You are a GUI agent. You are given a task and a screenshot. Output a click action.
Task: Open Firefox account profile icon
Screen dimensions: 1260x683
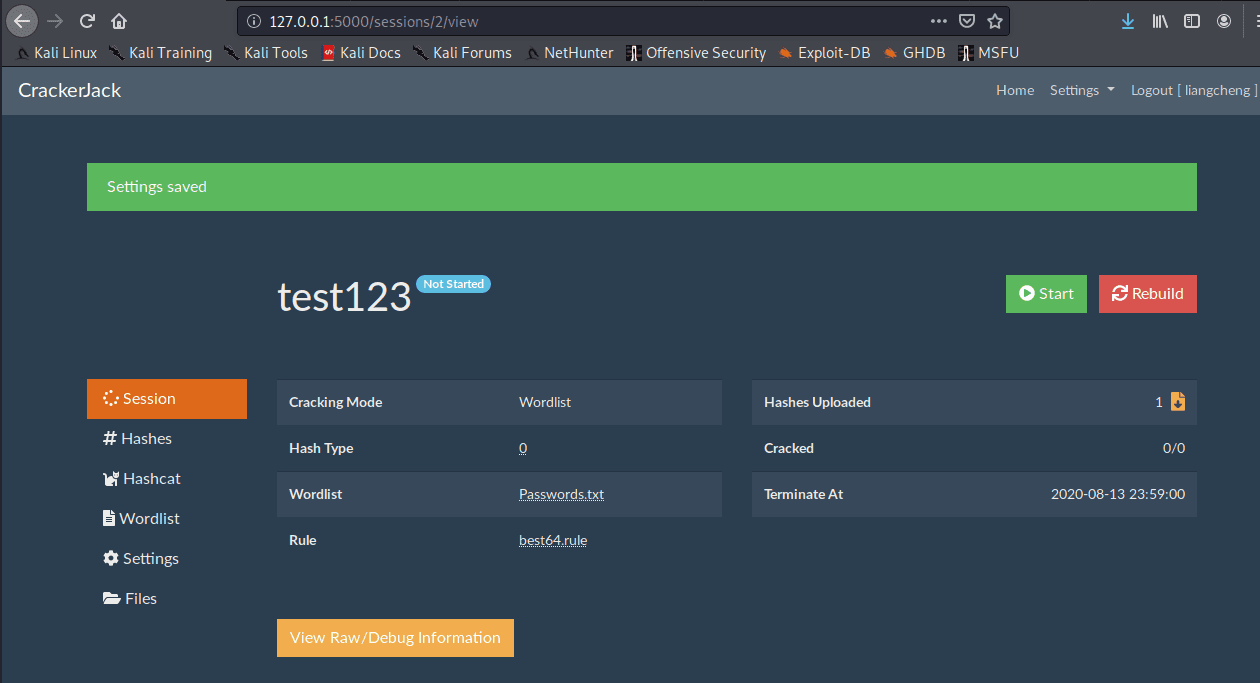tap(1224, 21)
